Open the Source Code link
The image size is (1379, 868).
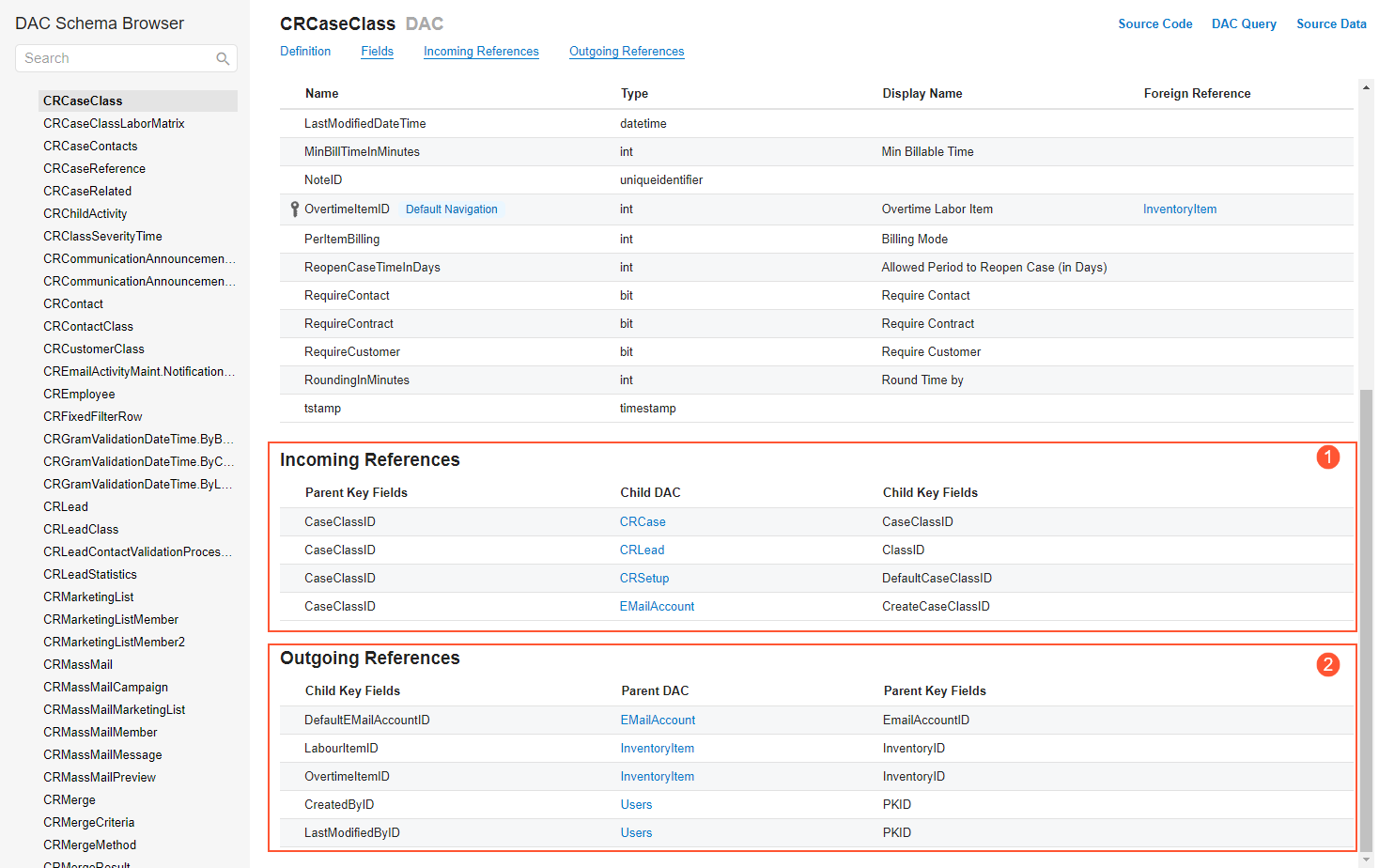tap(1154, 24)
